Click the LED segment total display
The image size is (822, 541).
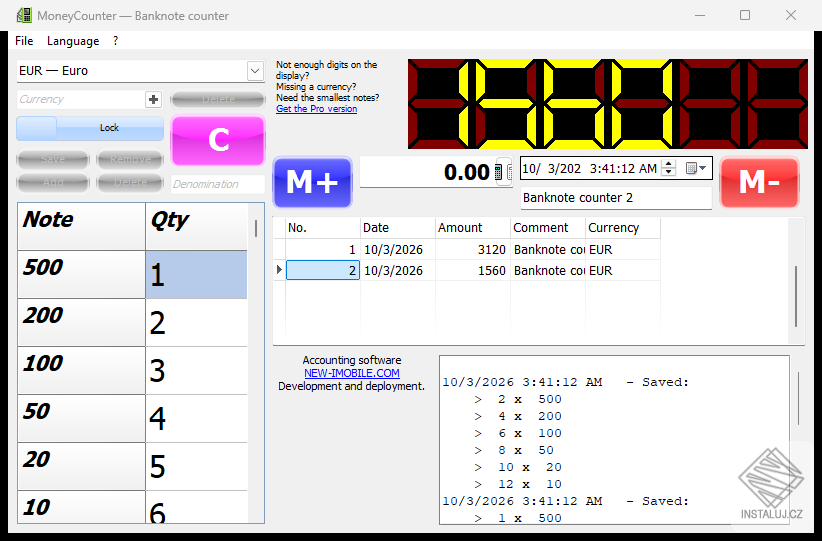pos(608,104)
